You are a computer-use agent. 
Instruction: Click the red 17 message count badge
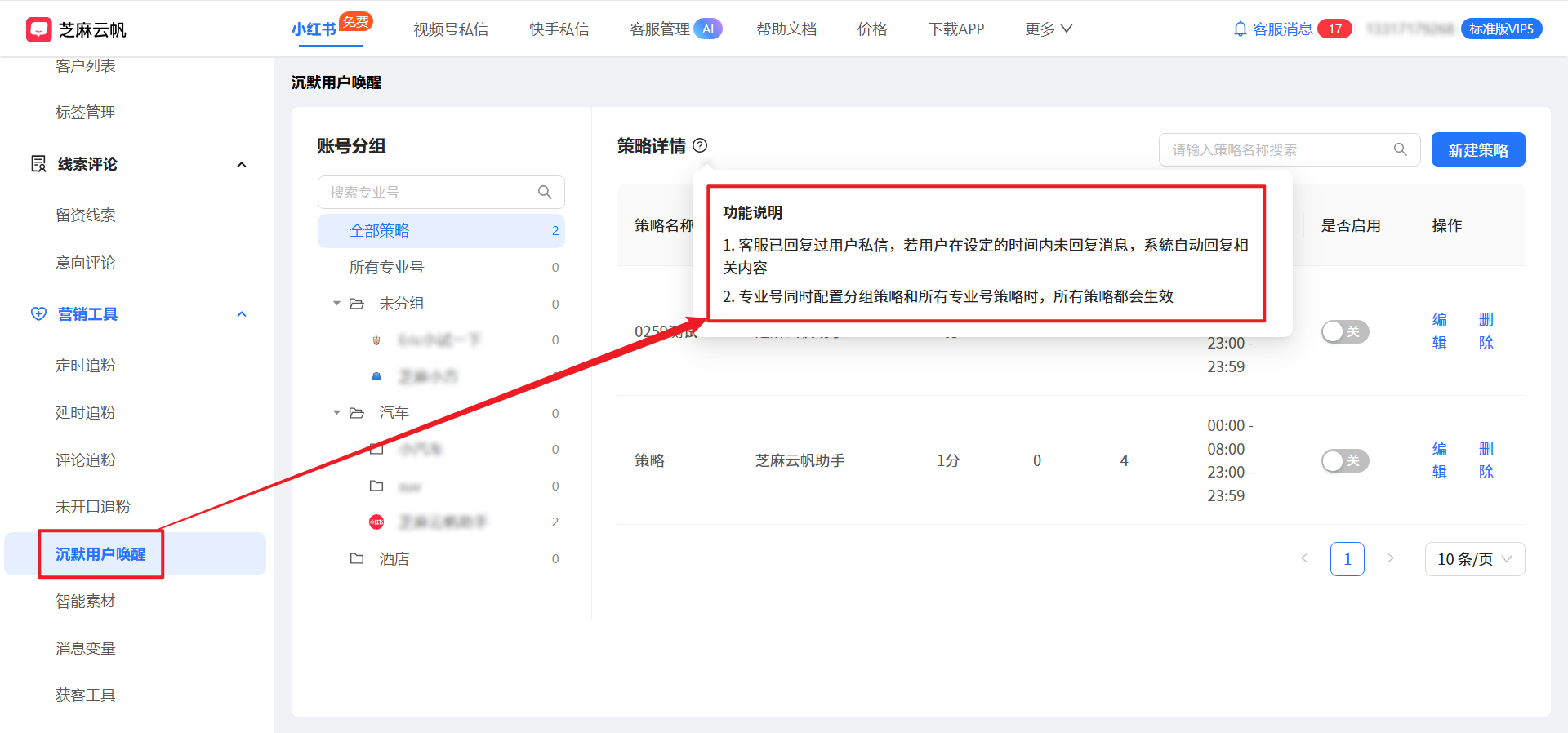click(1334, 29)
